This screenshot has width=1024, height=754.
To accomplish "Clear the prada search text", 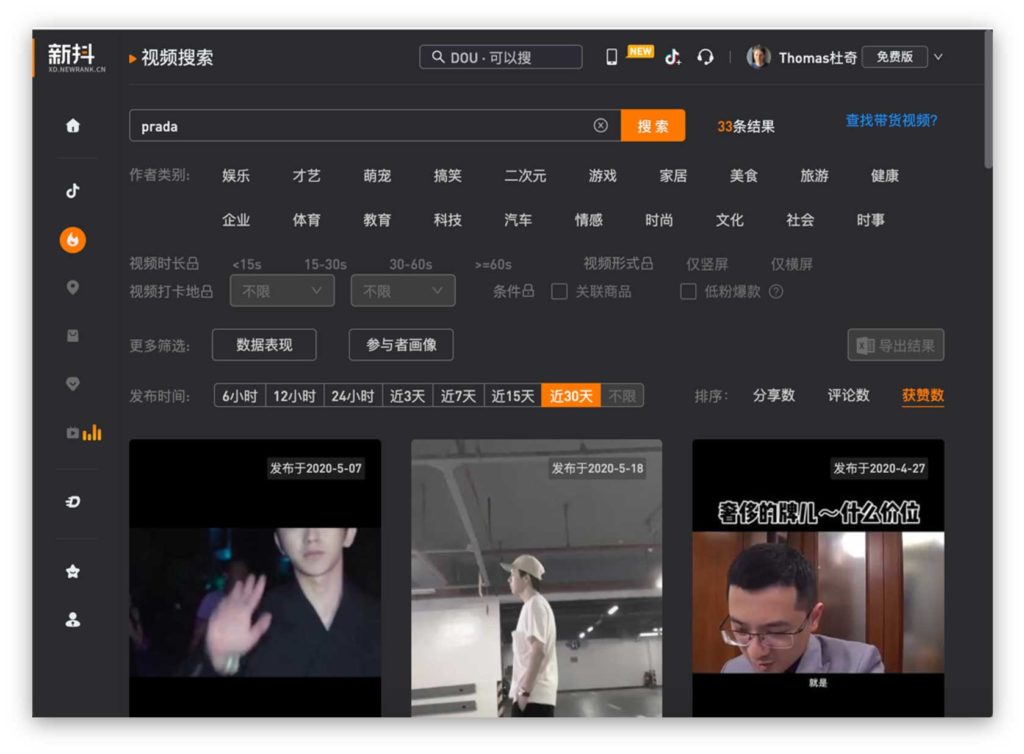I will pyautogui.click(x=600, y=125).
